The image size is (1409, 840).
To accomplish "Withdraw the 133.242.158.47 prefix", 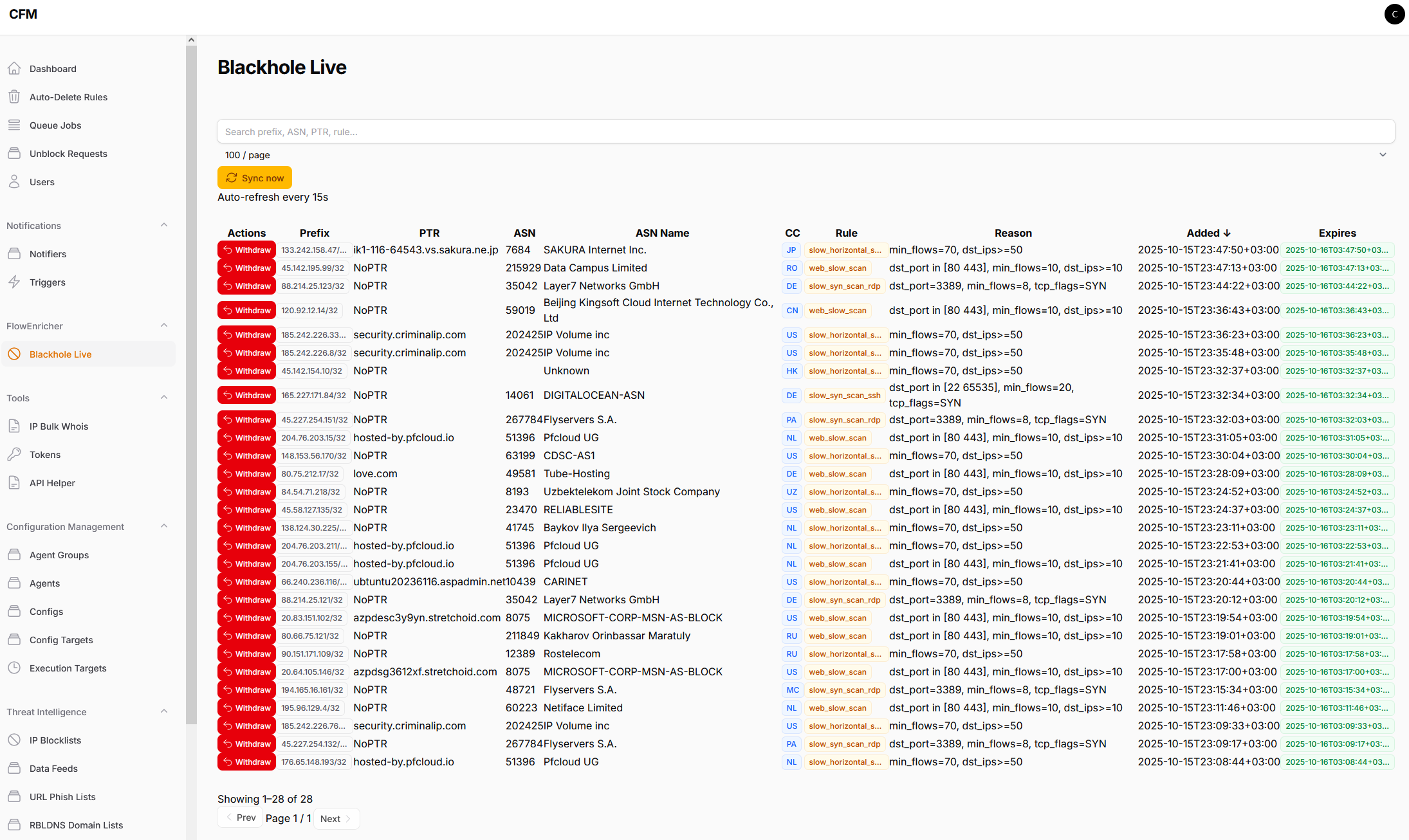I will click(246, 250).
